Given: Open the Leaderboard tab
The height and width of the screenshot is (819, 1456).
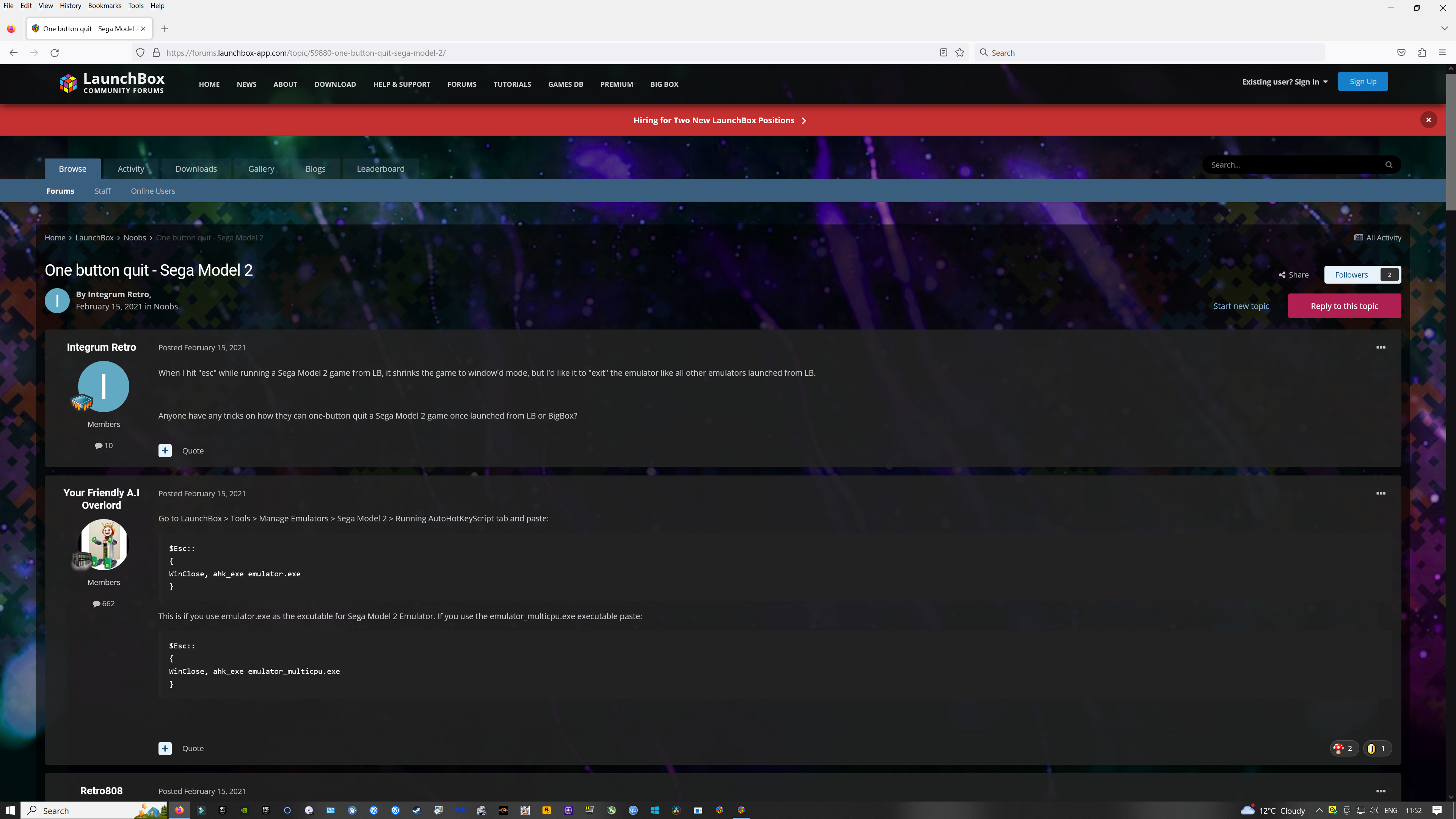Looking at the screenshot, I should [x=380, y=168].
